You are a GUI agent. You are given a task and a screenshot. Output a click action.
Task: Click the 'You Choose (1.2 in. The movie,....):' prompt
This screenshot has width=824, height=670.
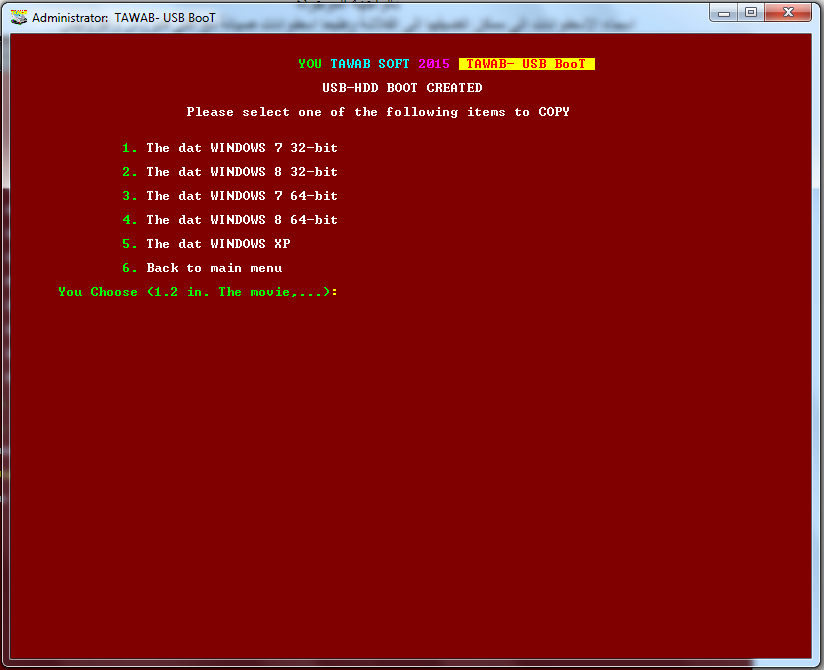[198, 292]
